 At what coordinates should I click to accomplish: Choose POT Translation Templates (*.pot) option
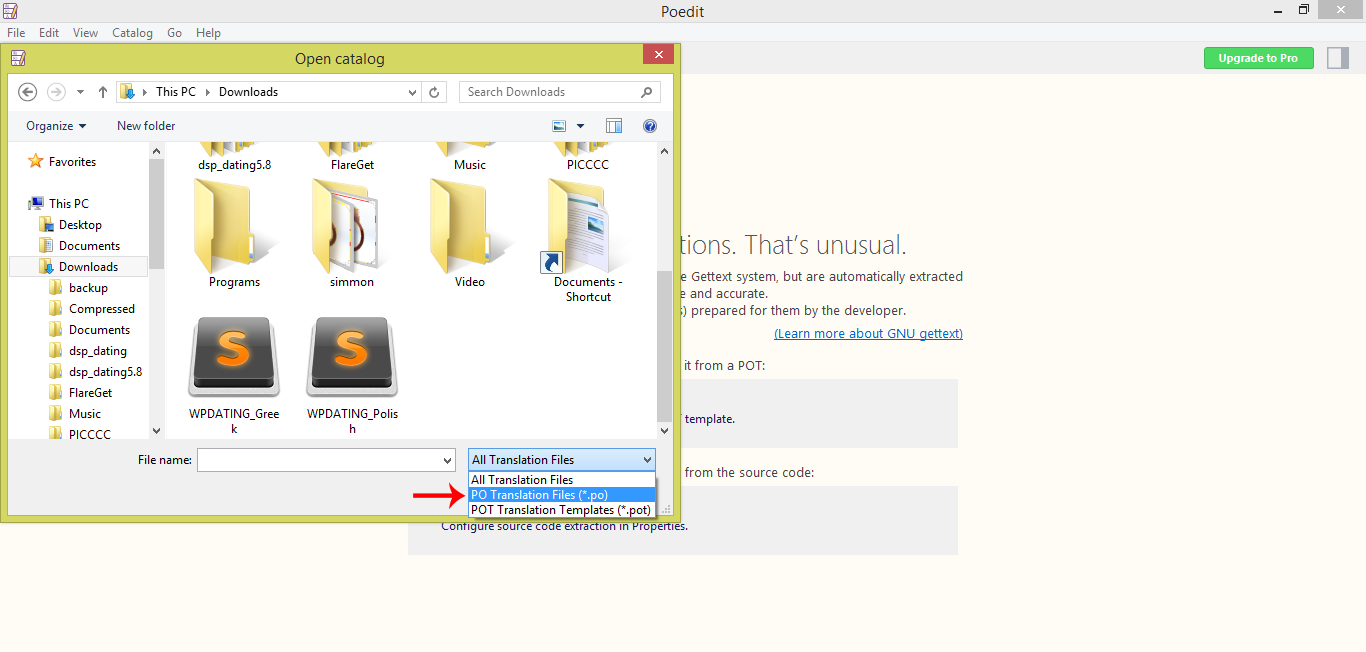562,510
